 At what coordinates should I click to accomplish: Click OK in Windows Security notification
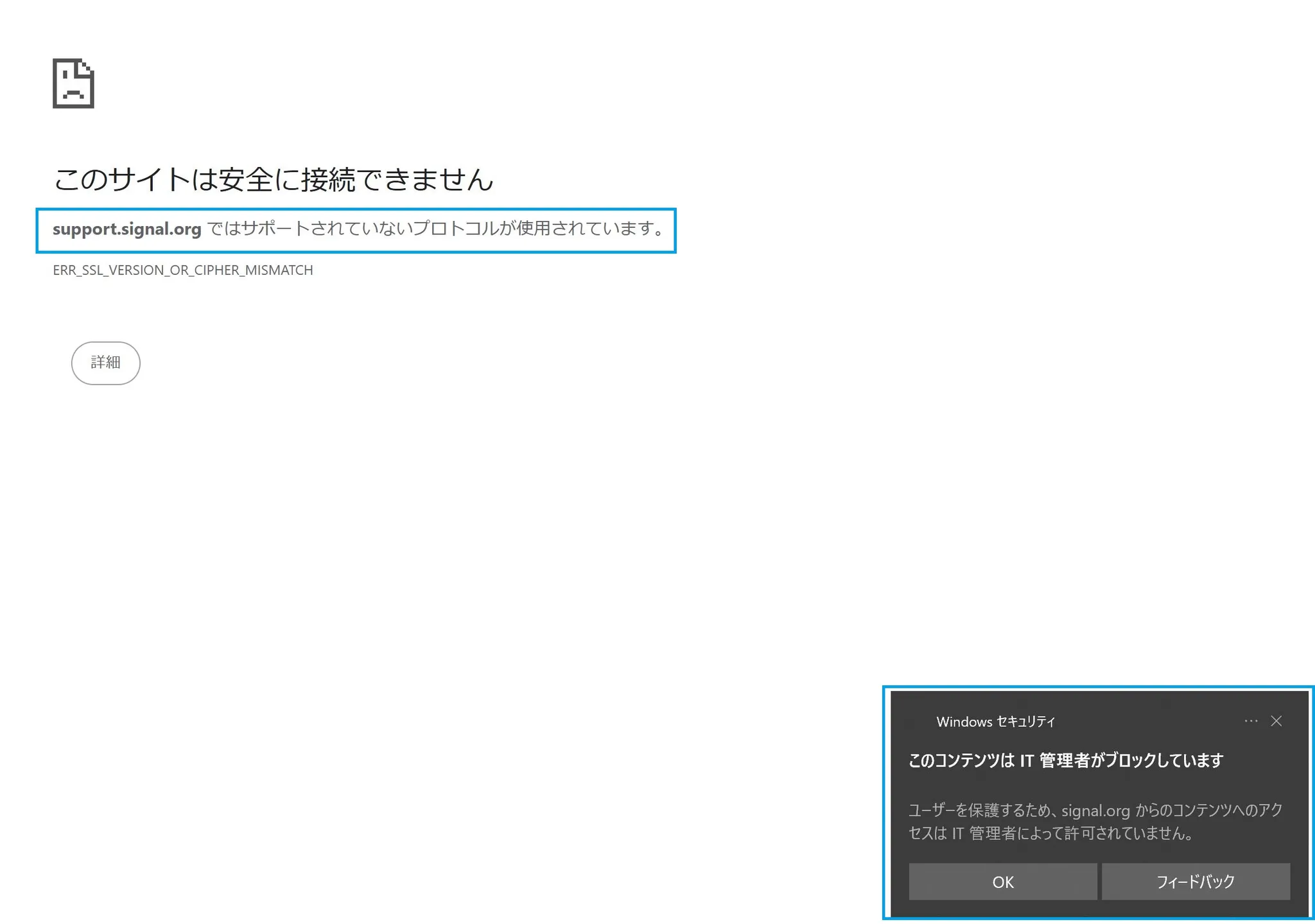click(1002, 882)
